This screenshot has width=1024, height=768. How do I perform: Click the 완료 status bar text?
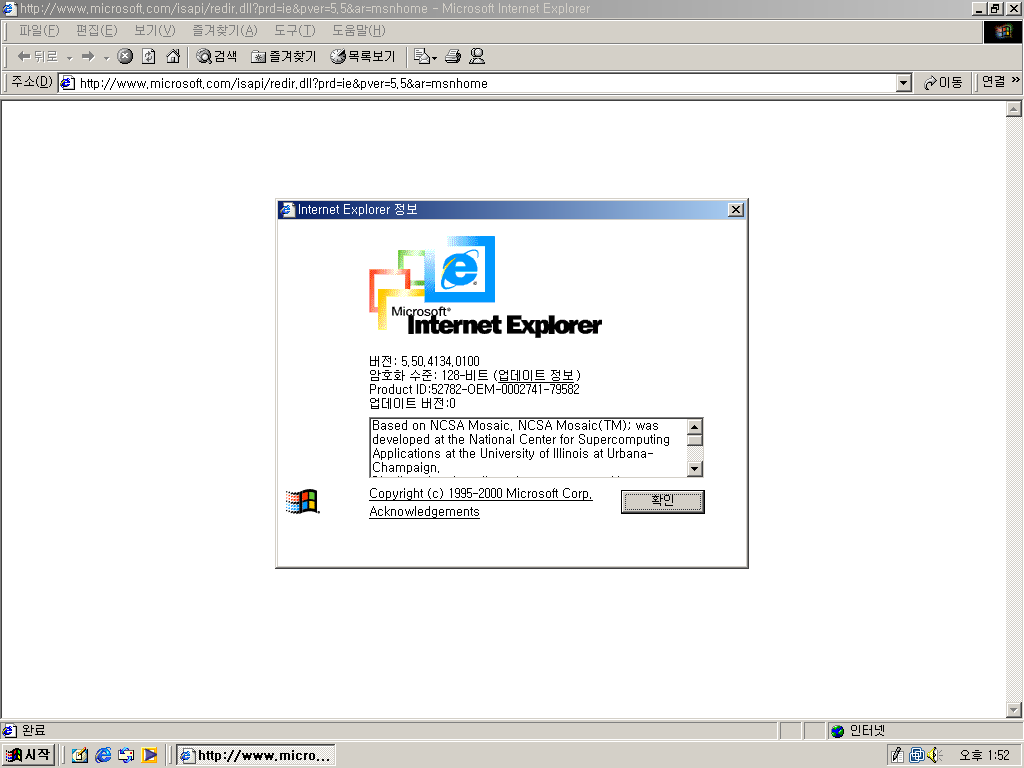pyautogui.click(x=33, y=731)
